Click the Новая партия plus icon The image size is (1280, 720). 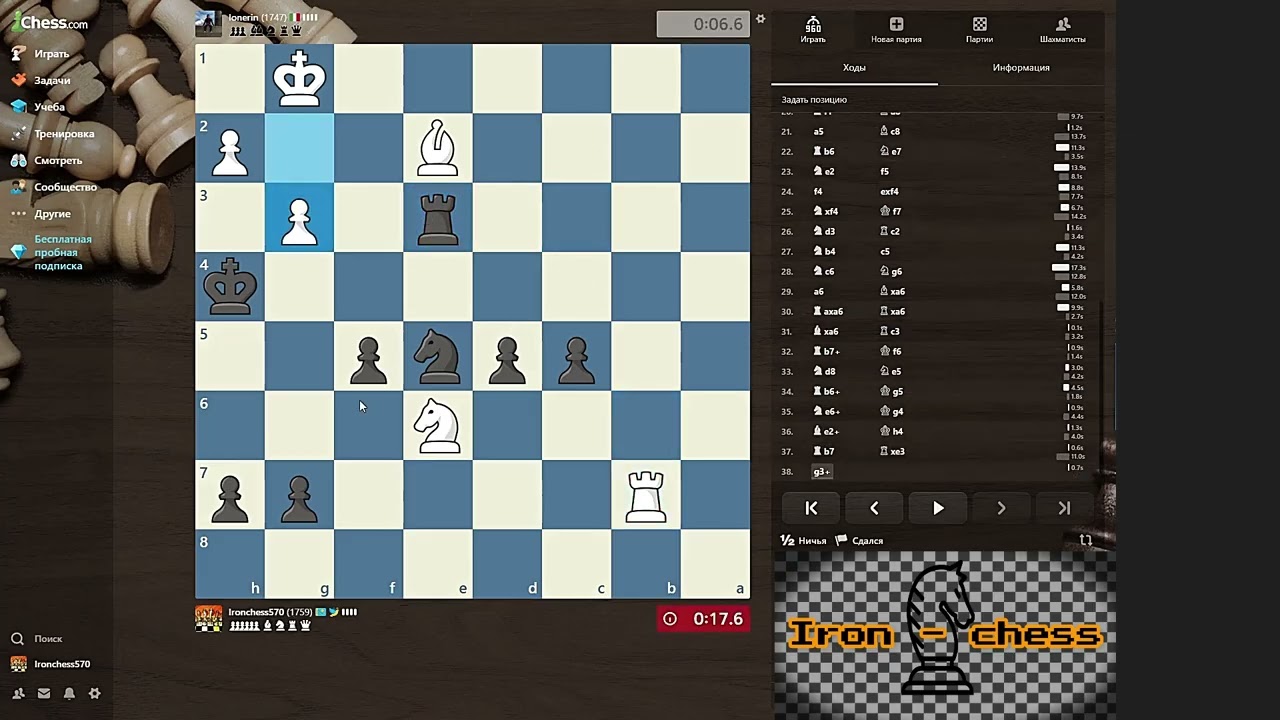896,30
